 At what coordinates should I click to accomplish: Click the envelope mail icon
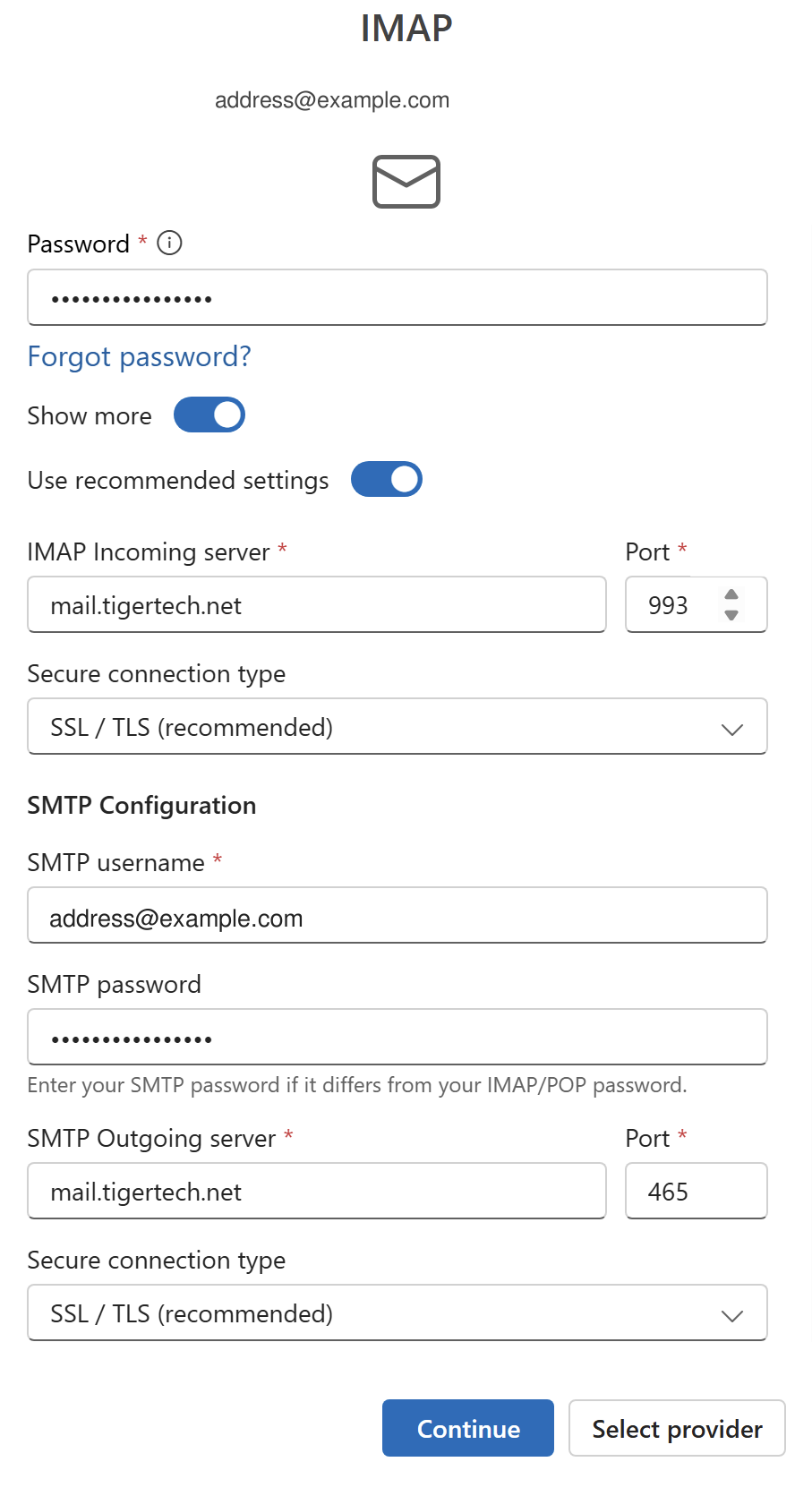[x=406, y=181]
